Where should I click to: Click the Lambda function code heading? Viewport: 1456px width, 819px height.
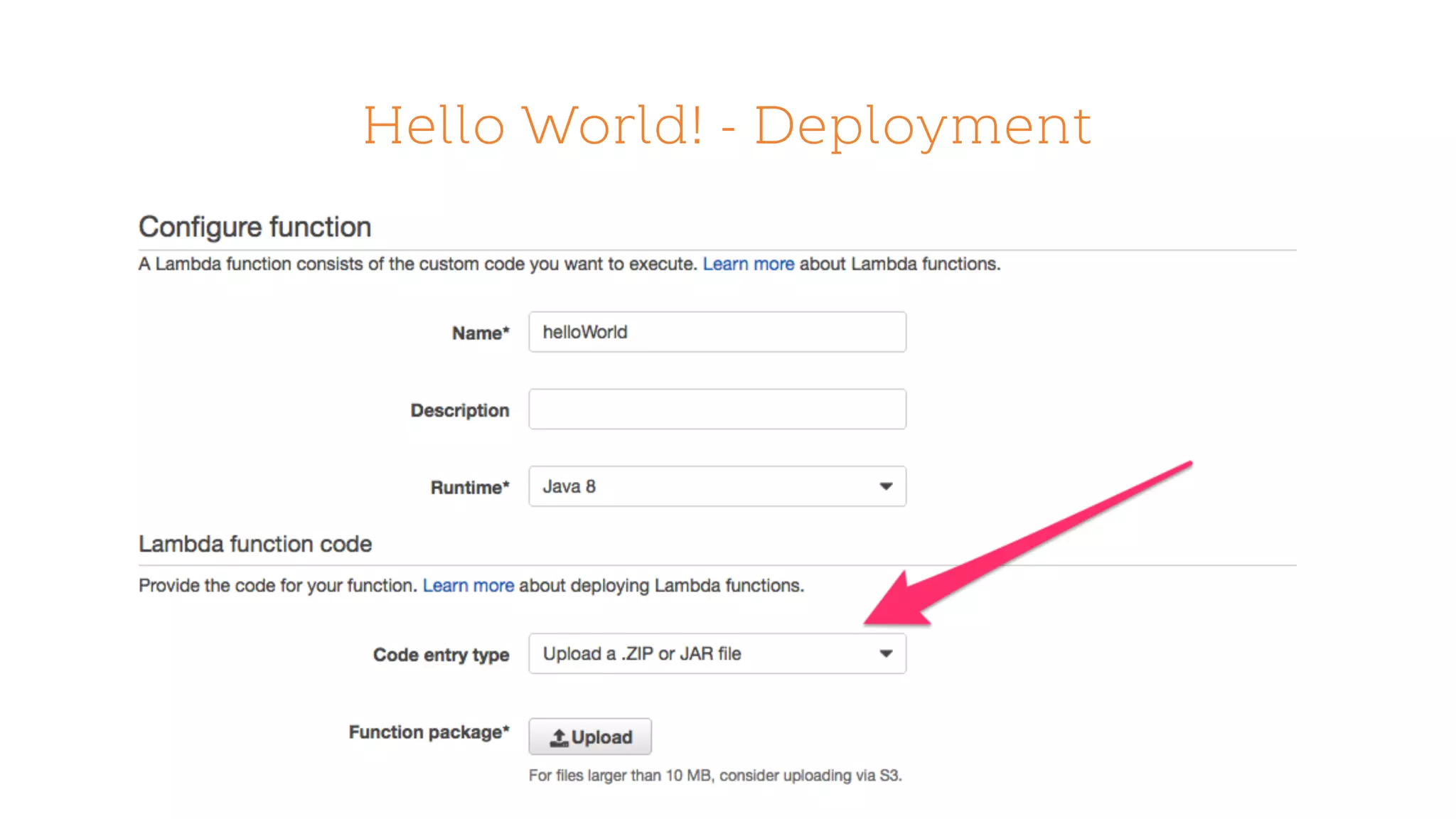(255, 544)
